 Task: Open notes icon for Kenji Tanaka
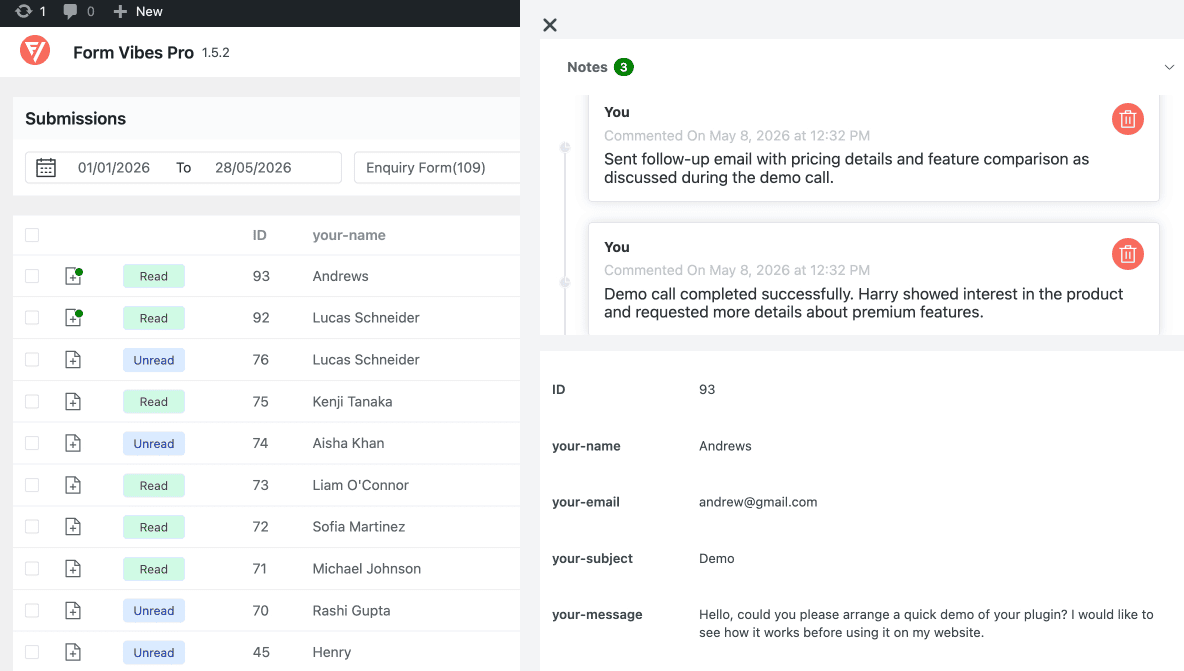coord(73,402)
